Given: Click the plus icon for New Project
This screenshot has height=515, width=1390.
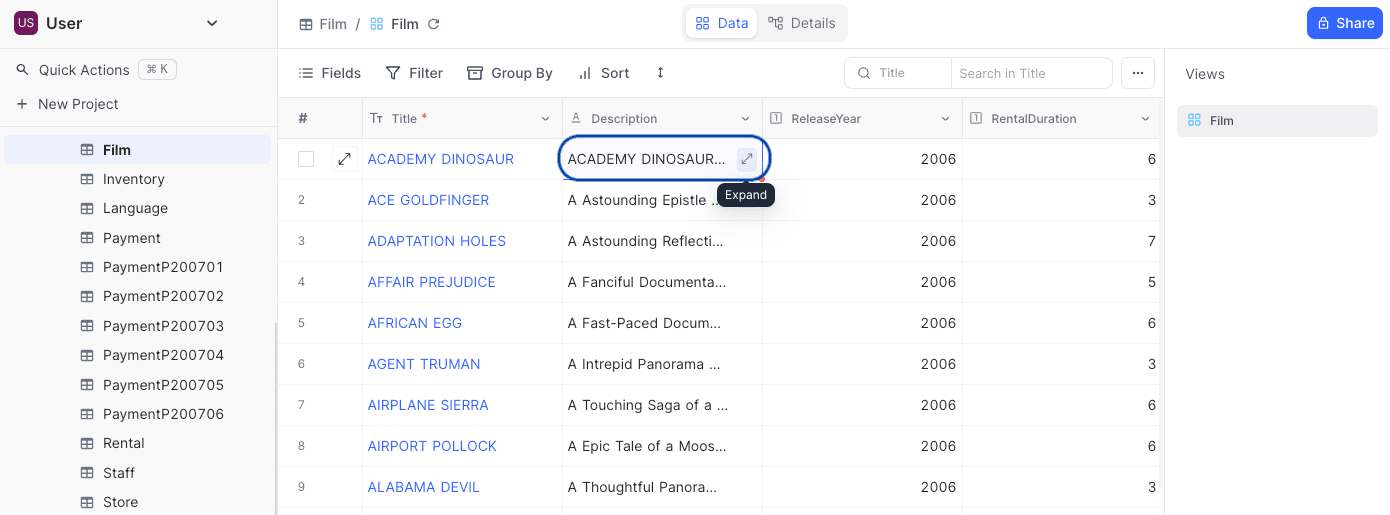Looking at the screenshot, I should 22,104.
